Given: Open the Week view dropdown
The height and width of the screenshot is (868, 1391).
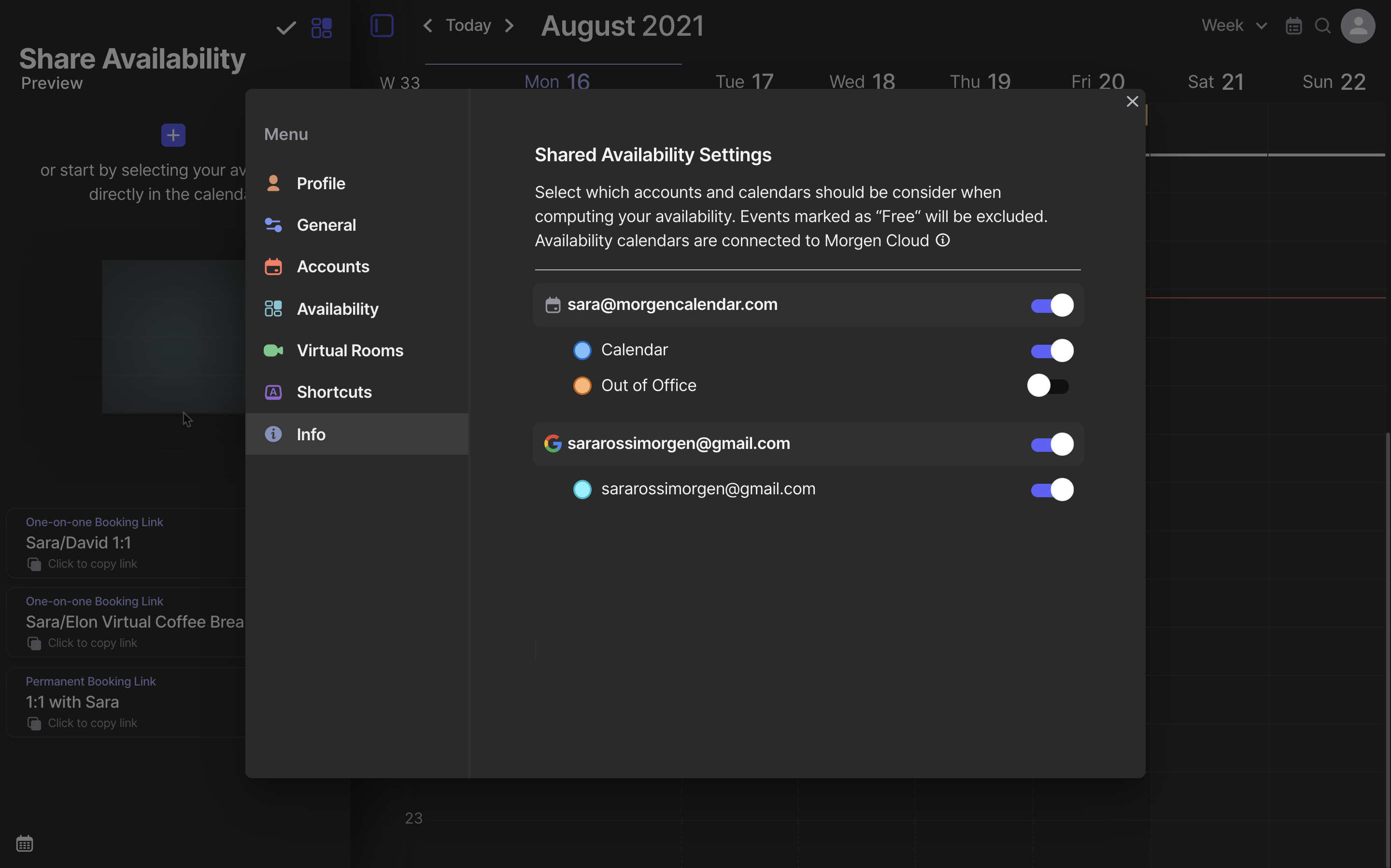Looking at the screenshot, I should [1234, 25].
